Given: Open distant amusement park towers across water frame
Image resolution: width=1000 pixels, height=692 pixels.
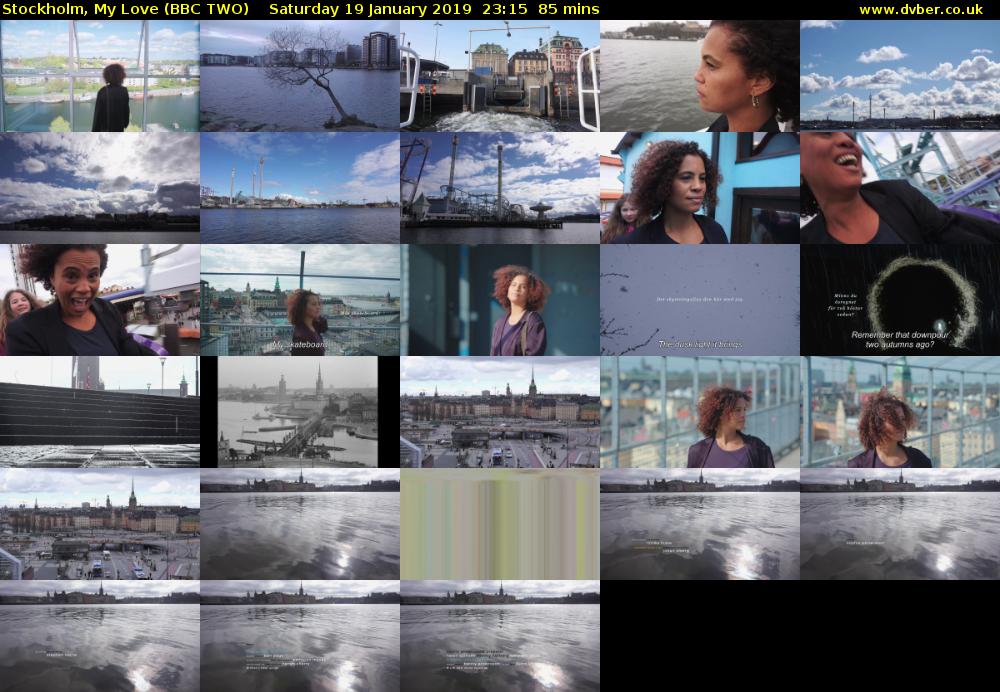Looking at the screenshot, I should (x=300, y=188).
